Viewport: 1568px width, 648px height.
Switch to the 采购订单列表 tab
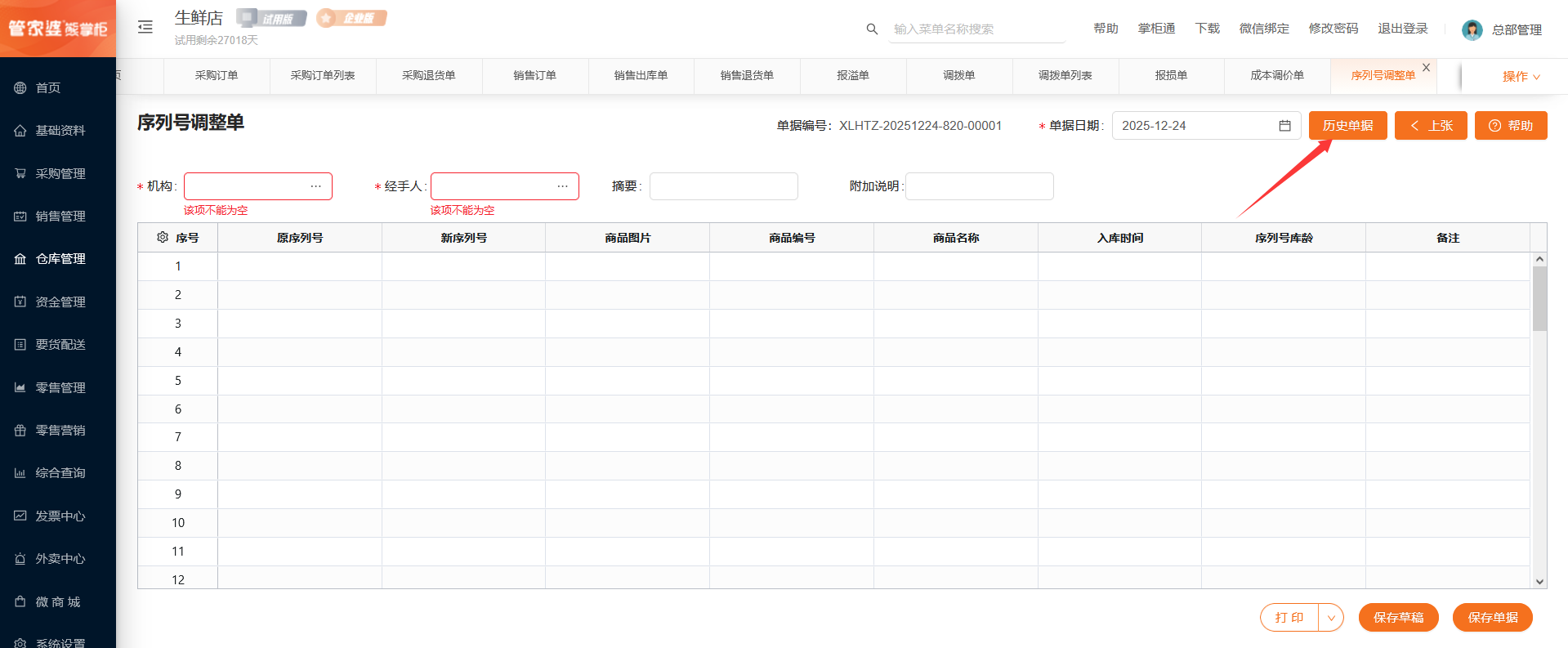(323, 75)
